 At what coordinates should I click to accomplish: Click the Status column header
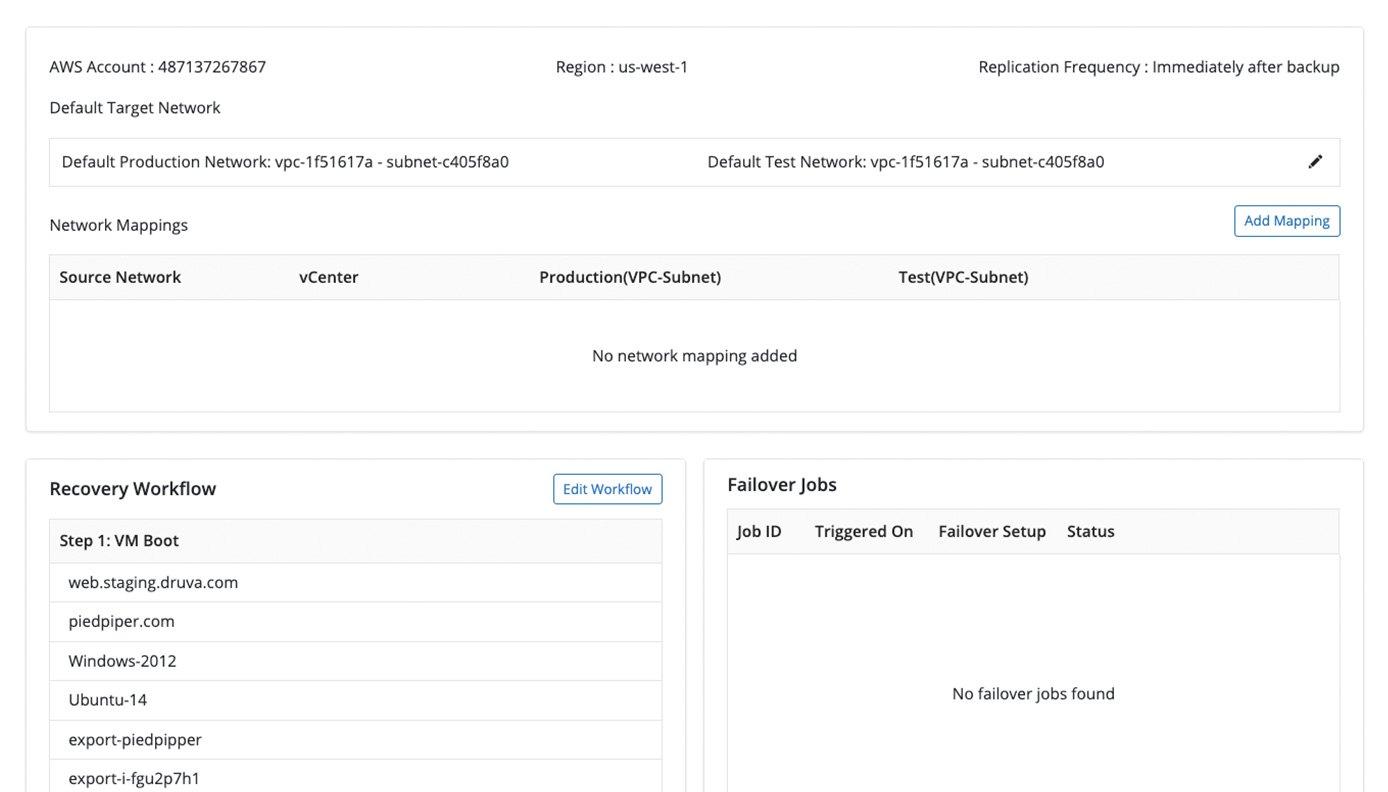tap(1090, 532)
